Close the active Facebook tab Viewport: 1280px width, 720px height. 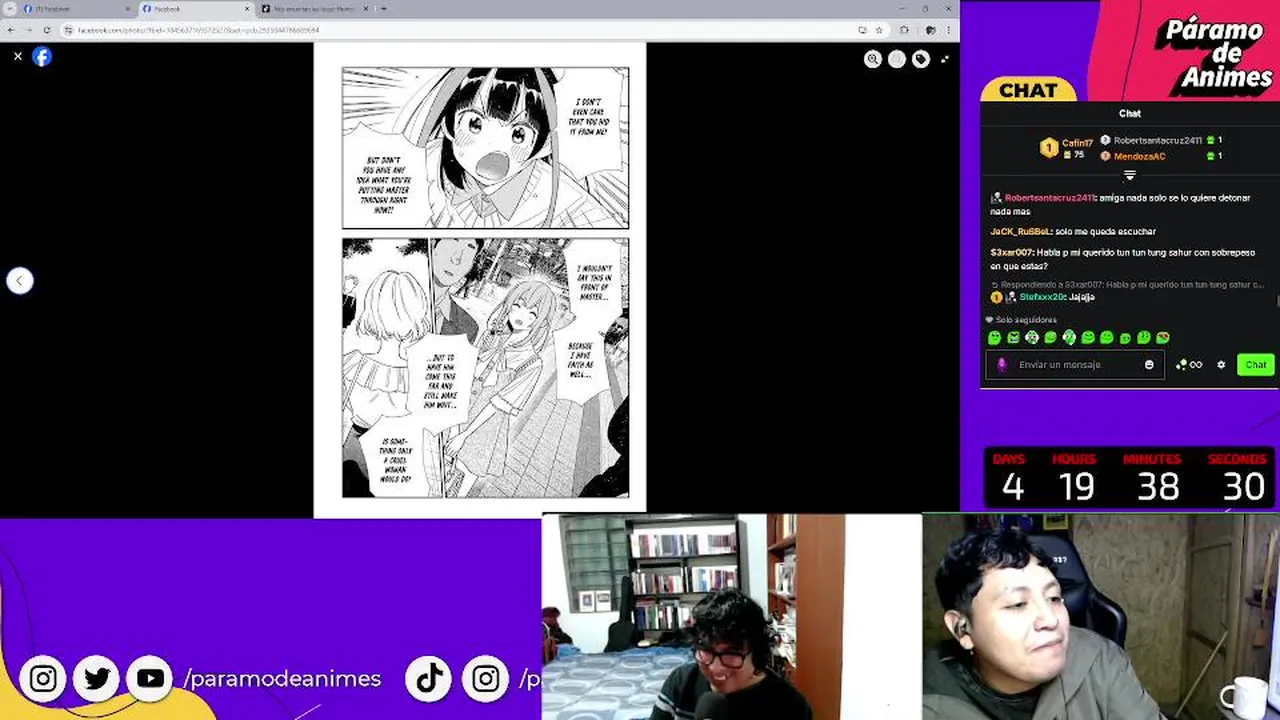pyautogui.click(x=247, y=8)
